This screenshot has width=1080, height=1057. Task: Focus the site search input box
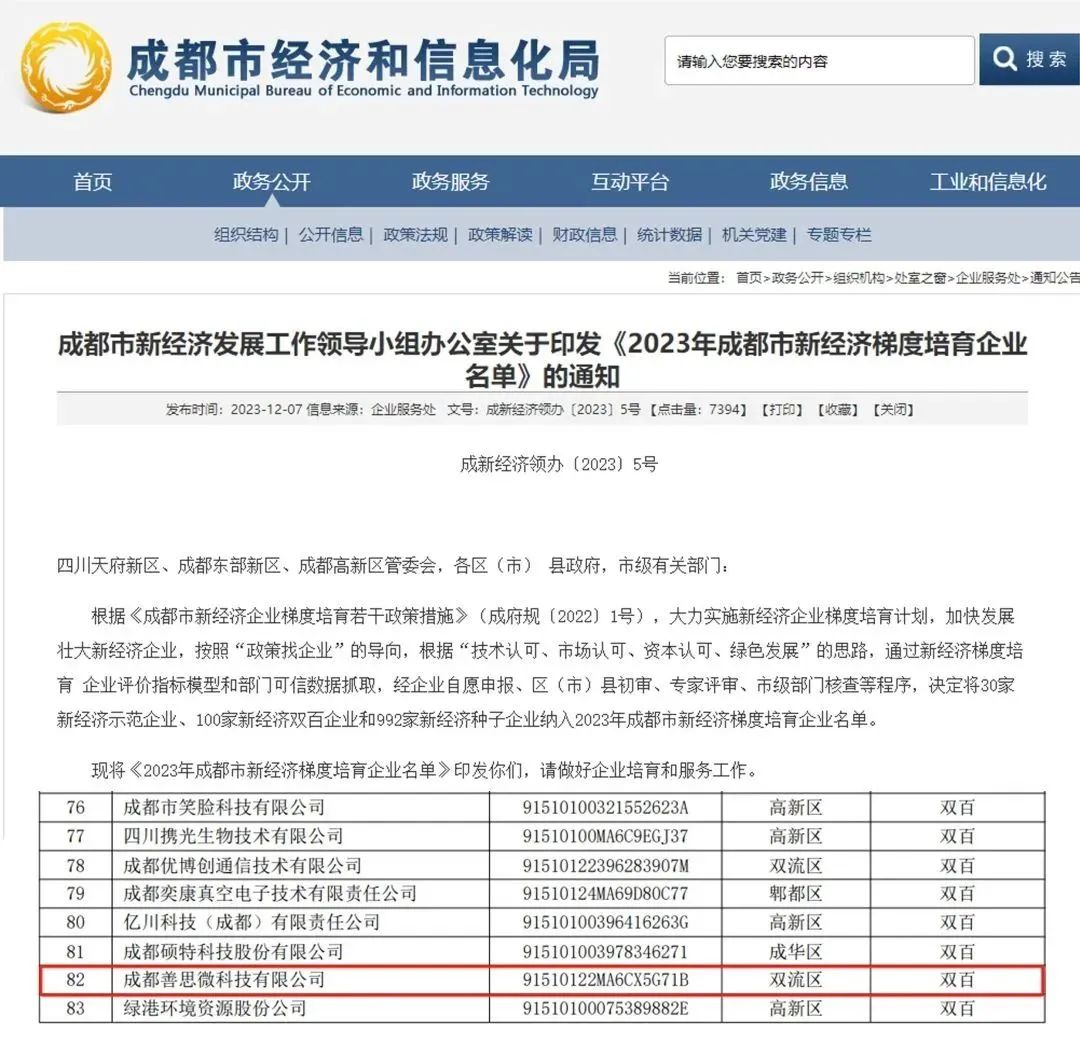818,61
